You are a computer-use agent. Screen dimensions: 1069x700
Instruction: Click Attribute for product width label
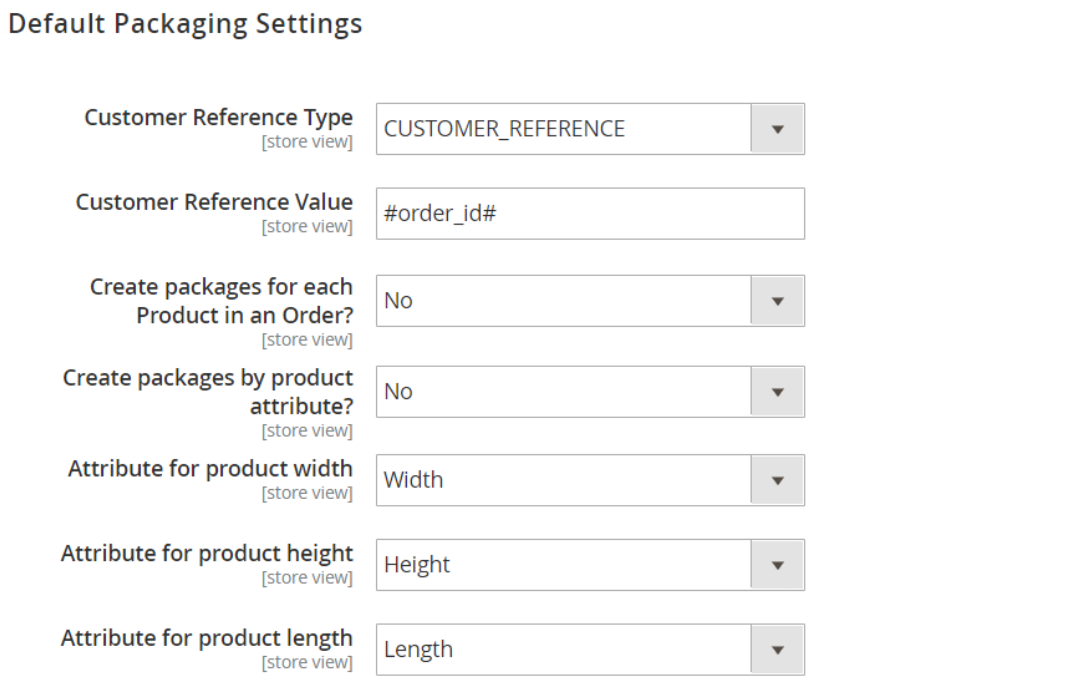point(210,468)
